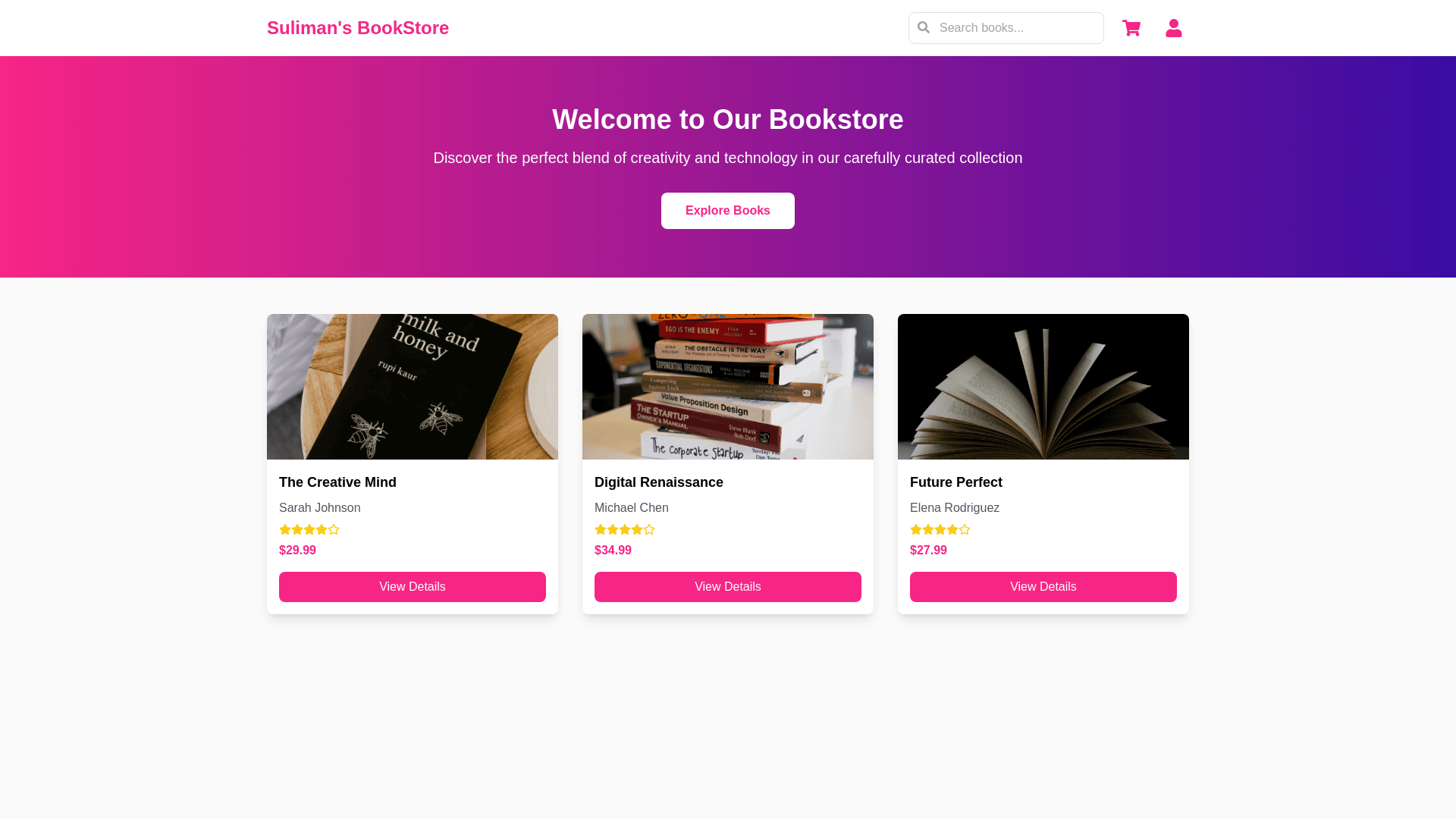
Task: Click the magnifier search icon
Action: (923, 27)
